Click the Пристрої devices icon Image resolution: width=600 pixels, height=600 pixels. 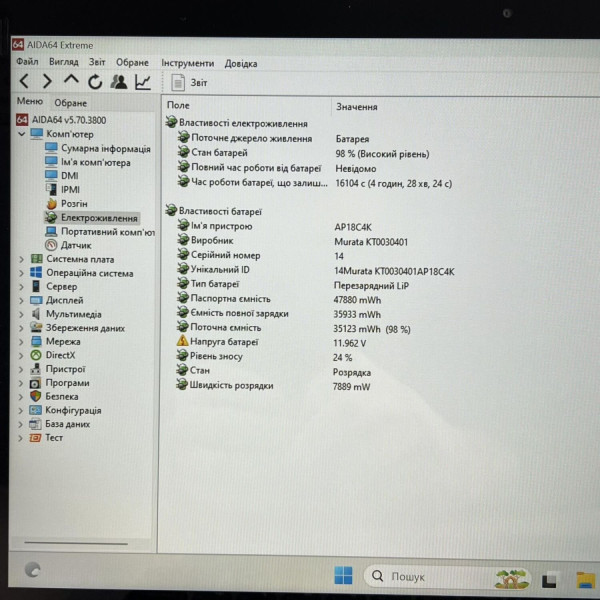36,369
